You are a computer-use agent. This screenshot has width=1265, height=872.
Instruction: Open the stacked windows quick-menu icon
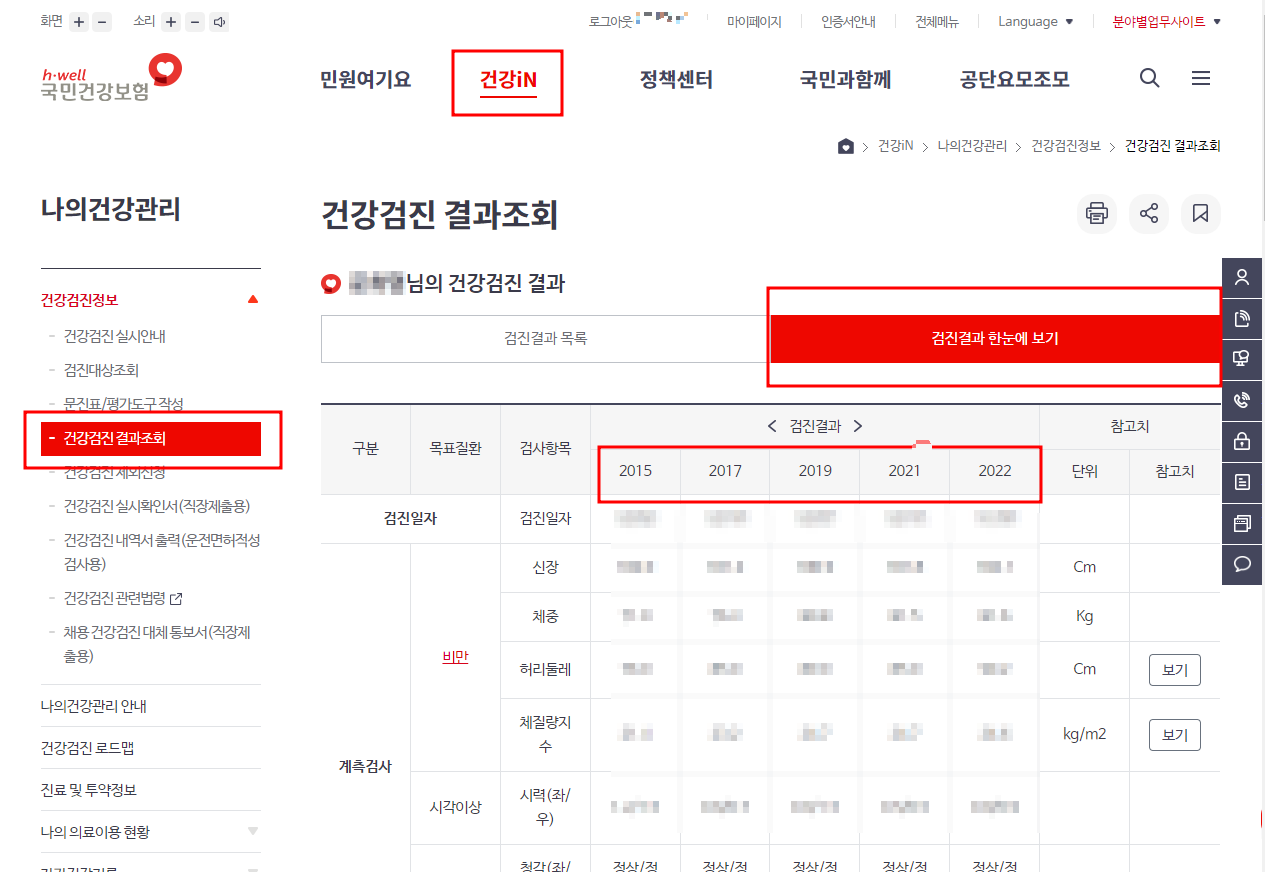[x=1243, y=523]
